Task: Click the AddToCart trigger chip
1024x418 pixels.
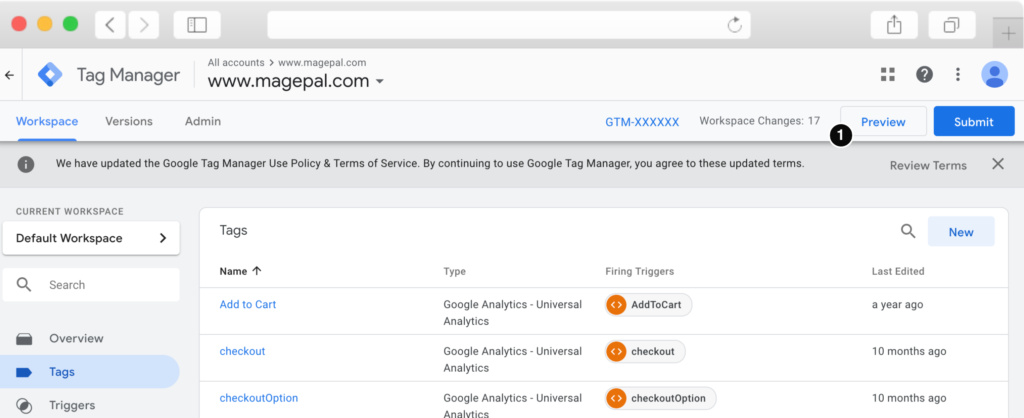Action: coord(648,304)
